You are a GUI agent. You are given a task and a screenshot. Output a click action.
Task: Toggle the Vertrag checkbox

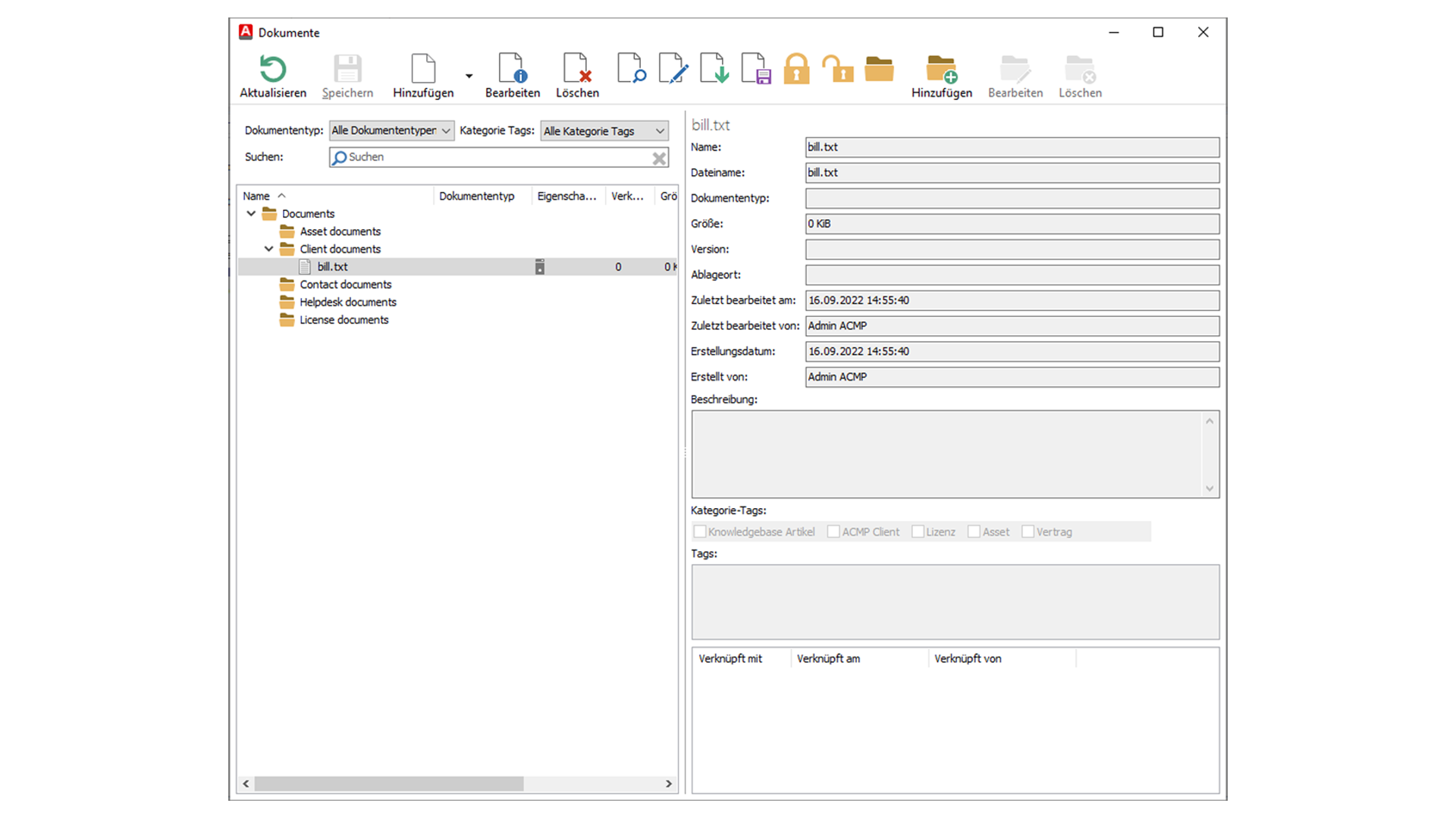[1028, 532]
